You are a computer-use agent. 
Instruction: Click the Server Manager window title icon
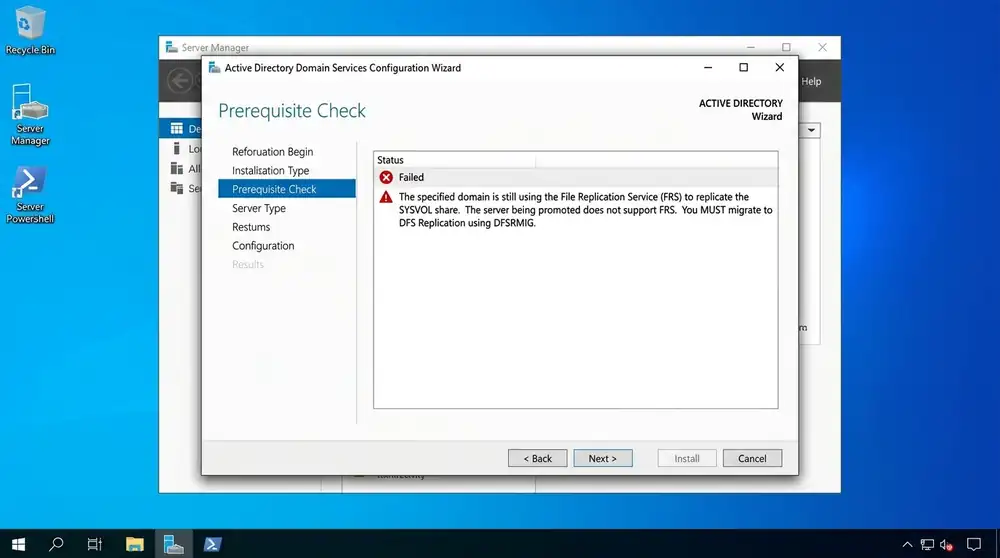tap(171, 47)
